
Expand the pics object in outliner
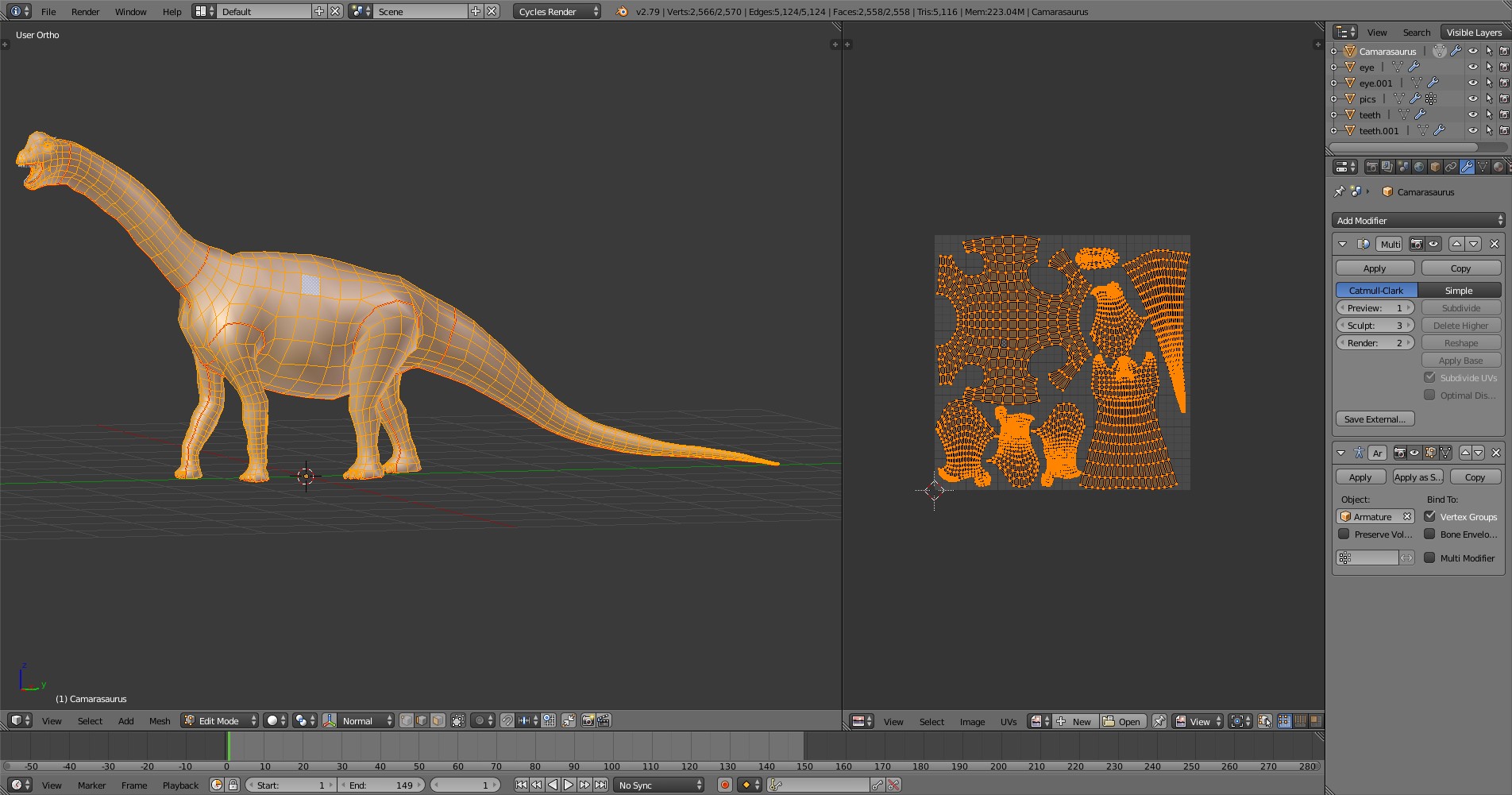[x=1334, y=99]
